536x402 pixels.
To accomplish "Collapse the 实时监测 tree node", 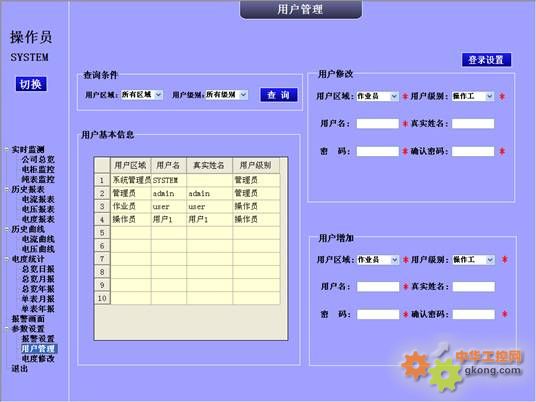I will (7, 149).
